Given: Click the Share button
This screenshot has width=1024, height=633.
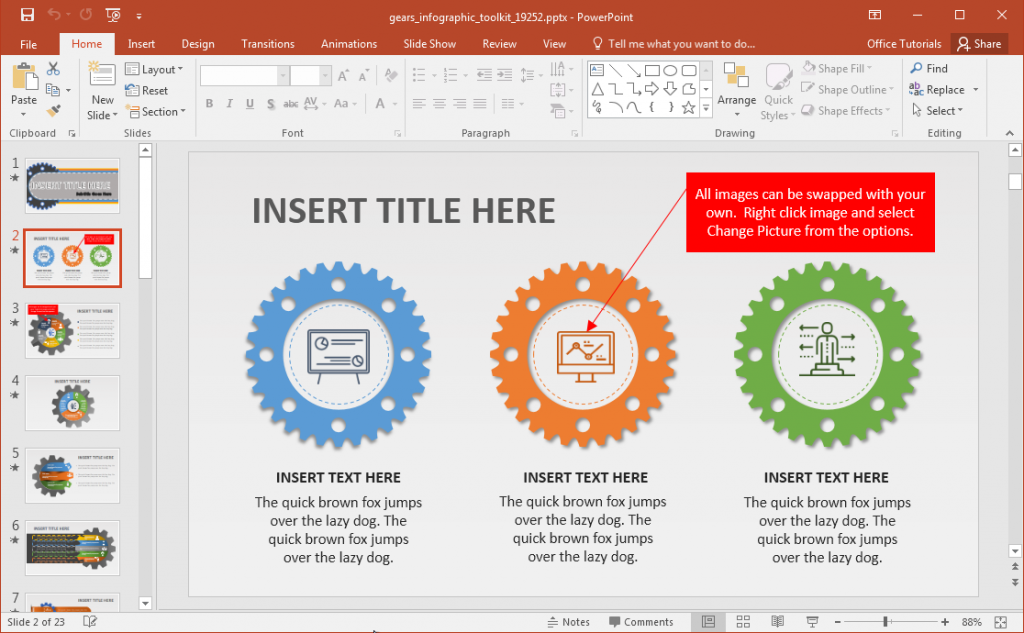Looking at the screenshot, I should click(979, 43).
